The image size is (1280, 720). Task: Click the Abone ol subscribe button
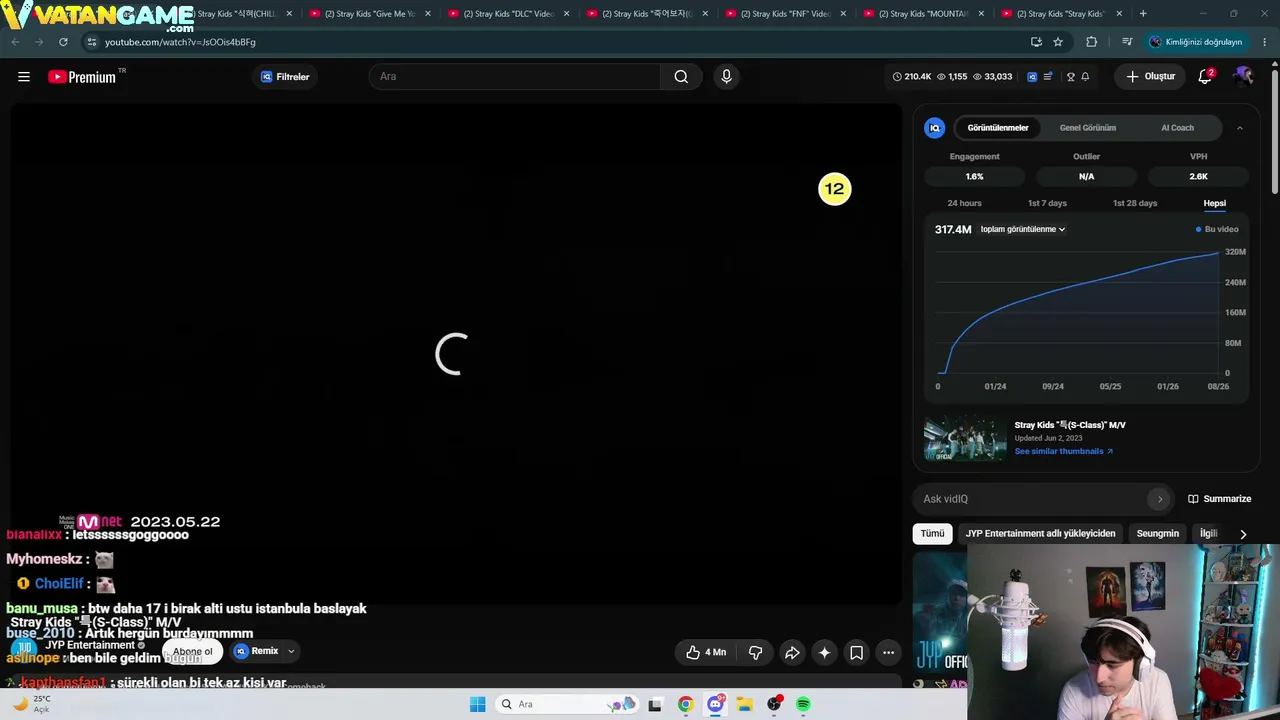point(192,651)
